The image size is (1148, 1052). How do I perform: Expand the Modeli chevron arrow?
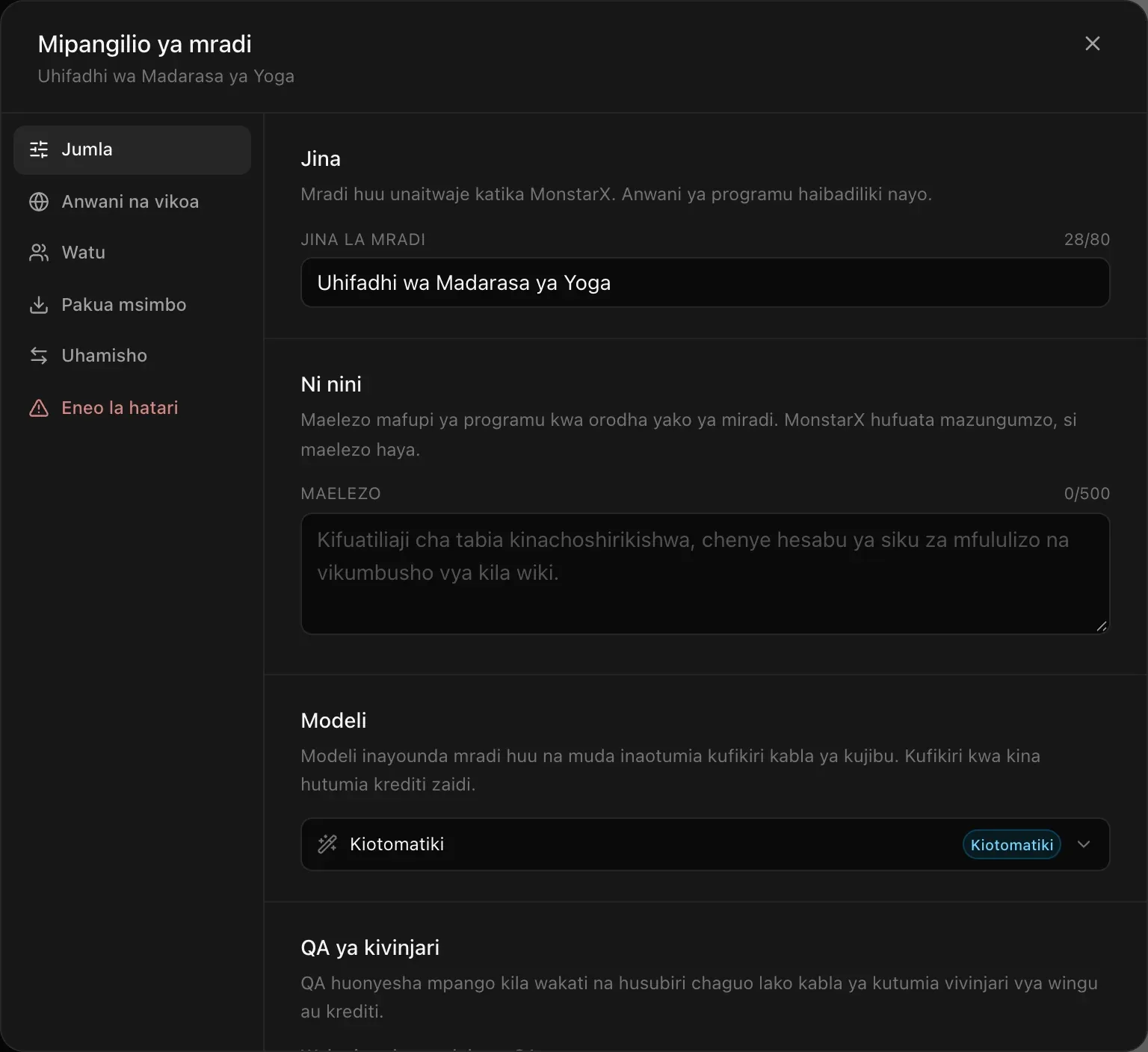click(1084, 844)
